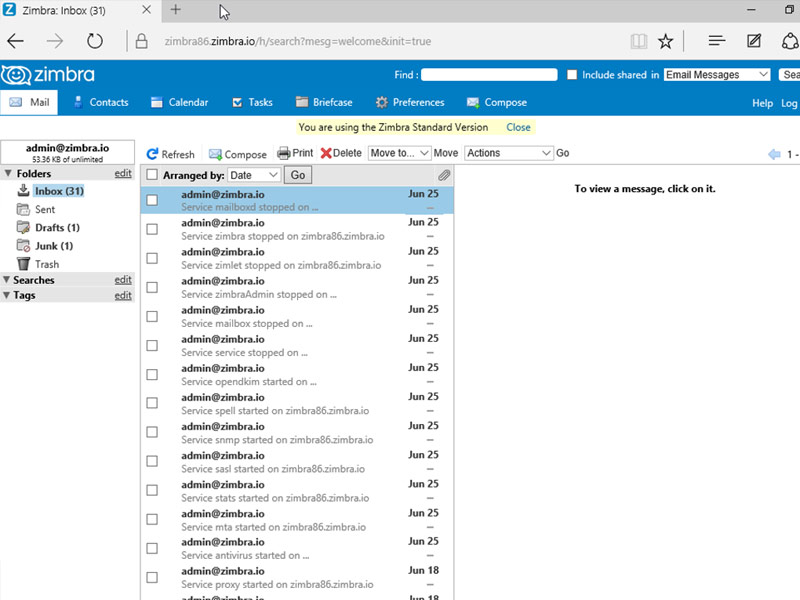Add page to favorites star
Viewport: 800px width, 600px height.
click(665, 41)
